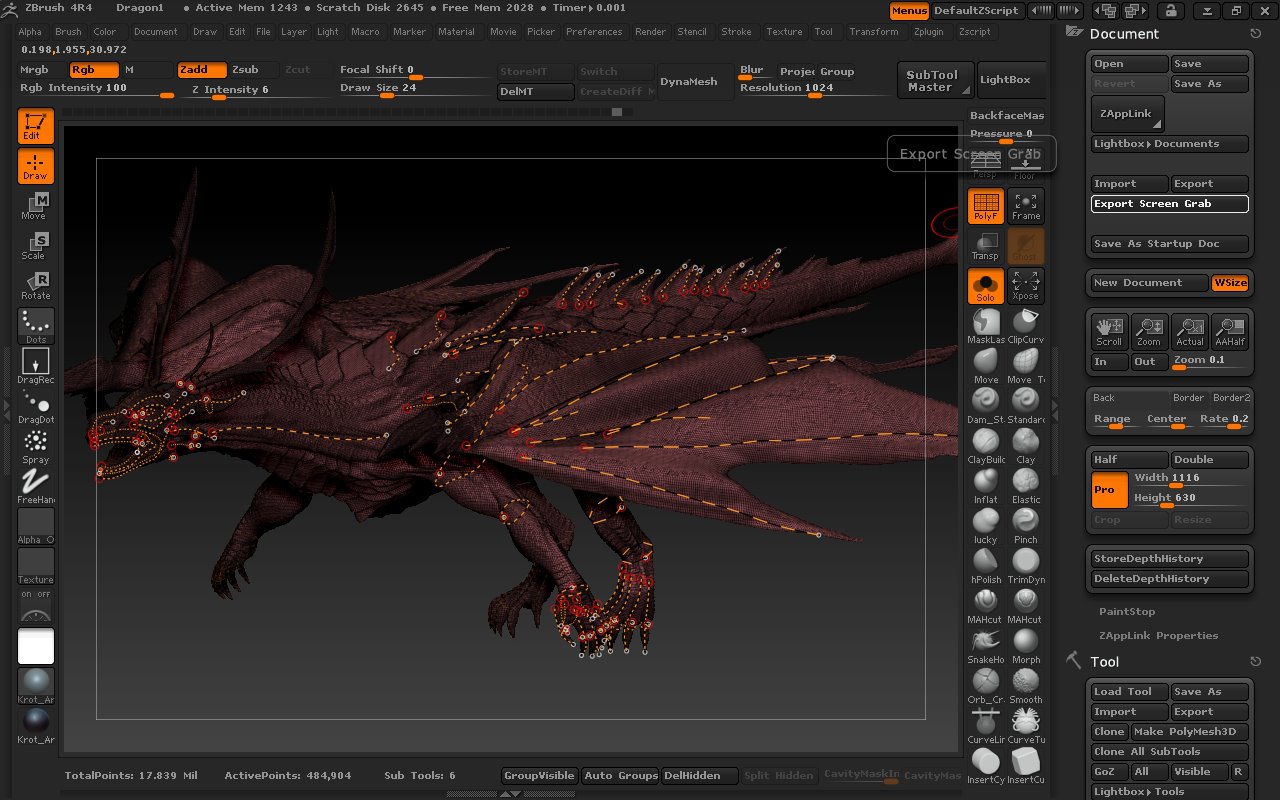Select the ClayBuildup brush
This screenshot has width=1280, height=800.
pos(986,446)
